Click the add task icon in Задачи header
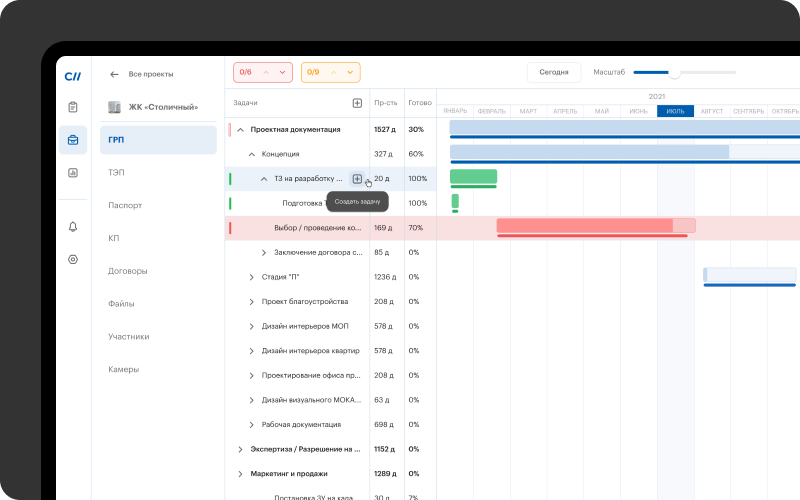800x500 pixels. (x=357, y=103)
